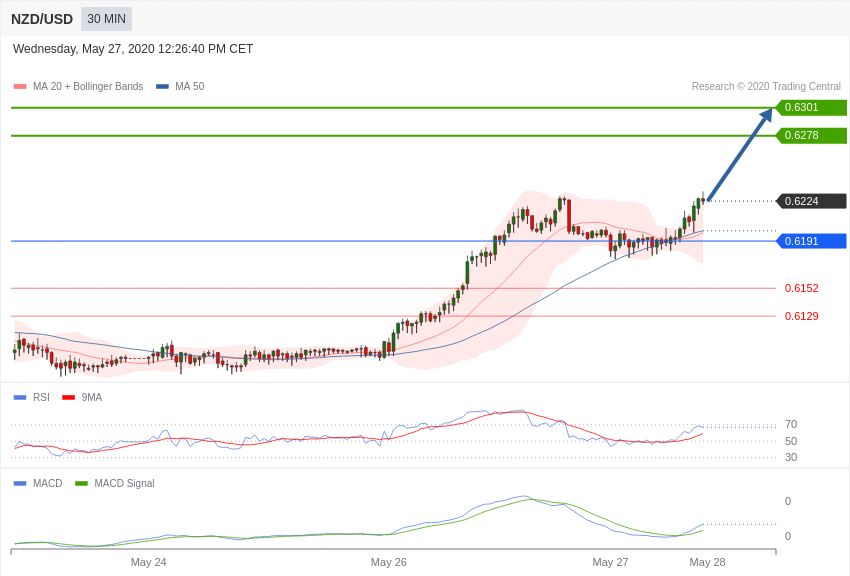The image size is (850, 576).
Task: Click the blue MA 50 legend swatch
Action: (162, 87)
